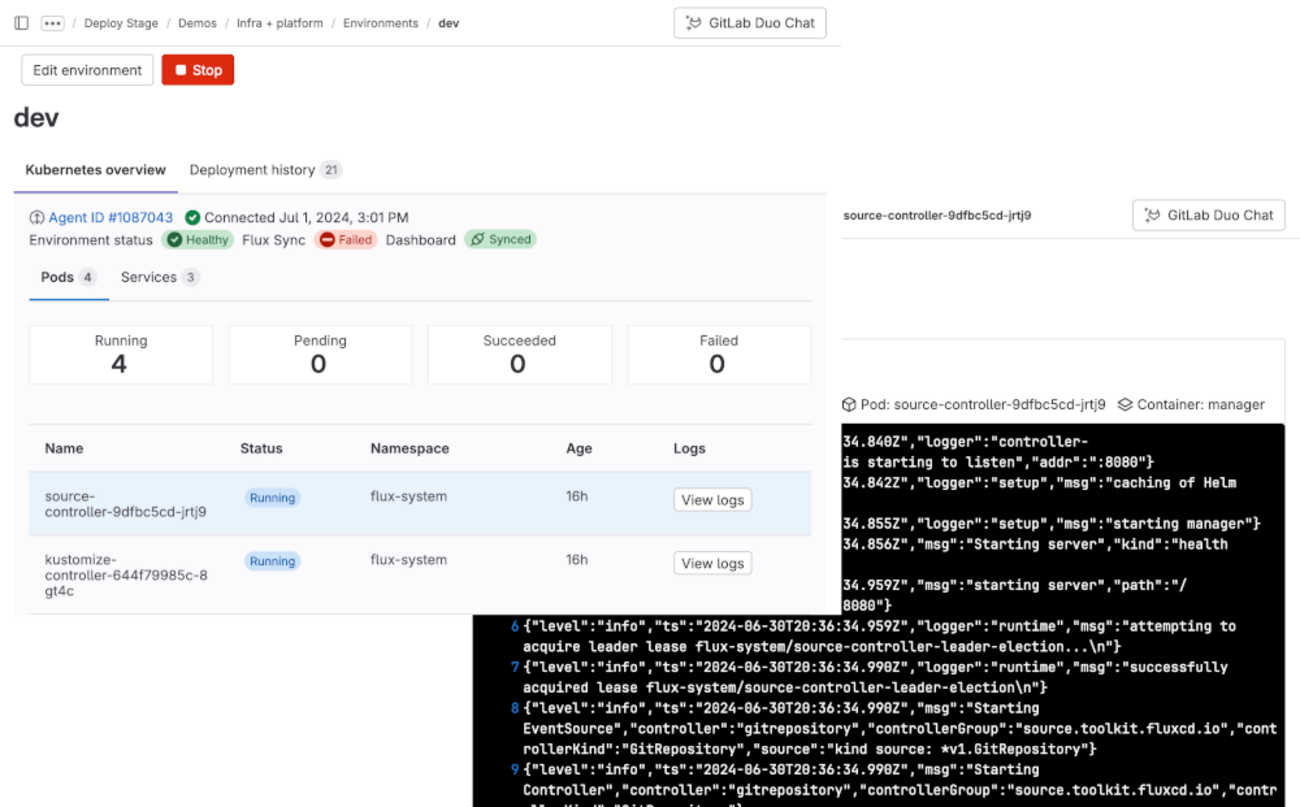This screenshot has height=807, width=1300.
Task: Click the Status column header
Action: click(261, 449)
